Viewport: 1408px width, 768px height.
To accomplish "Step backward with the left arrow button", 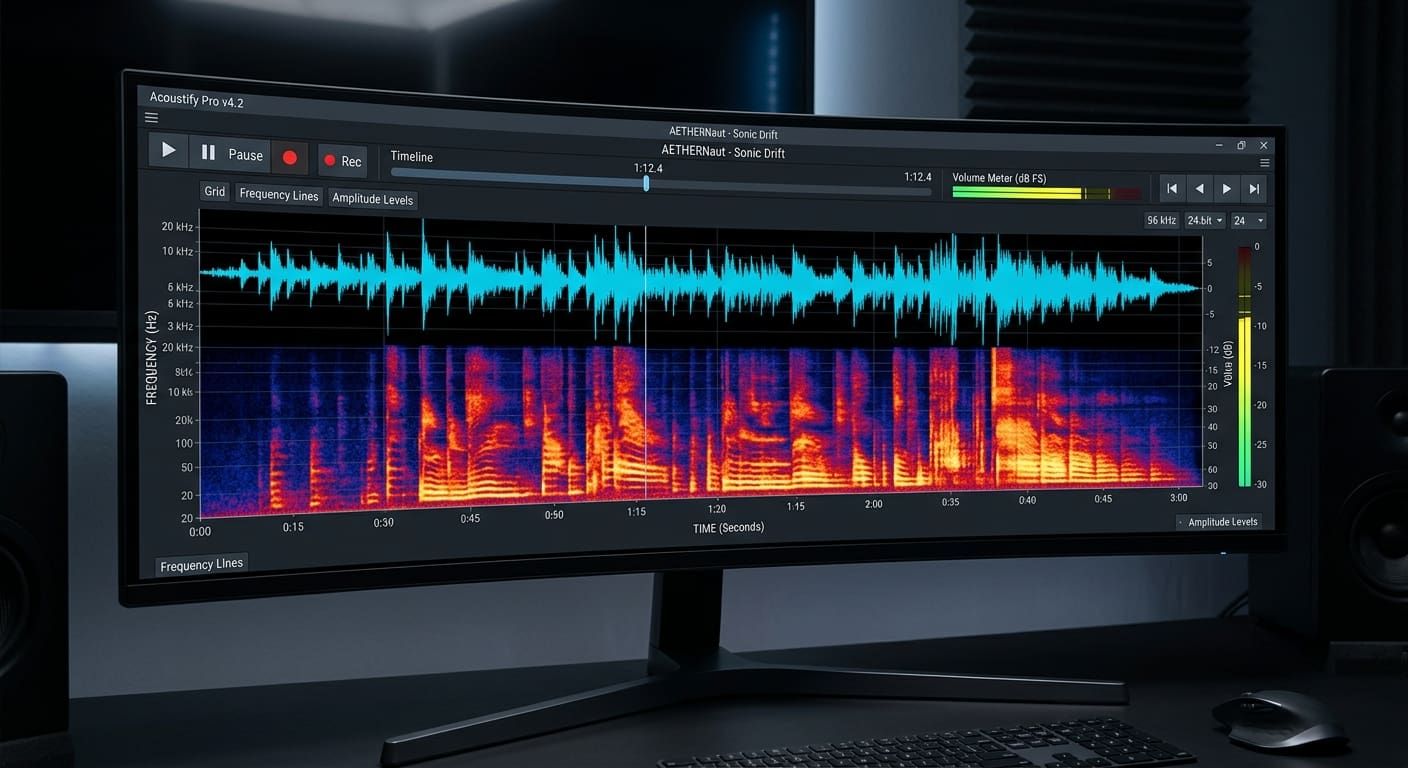I will [1199, 188].
